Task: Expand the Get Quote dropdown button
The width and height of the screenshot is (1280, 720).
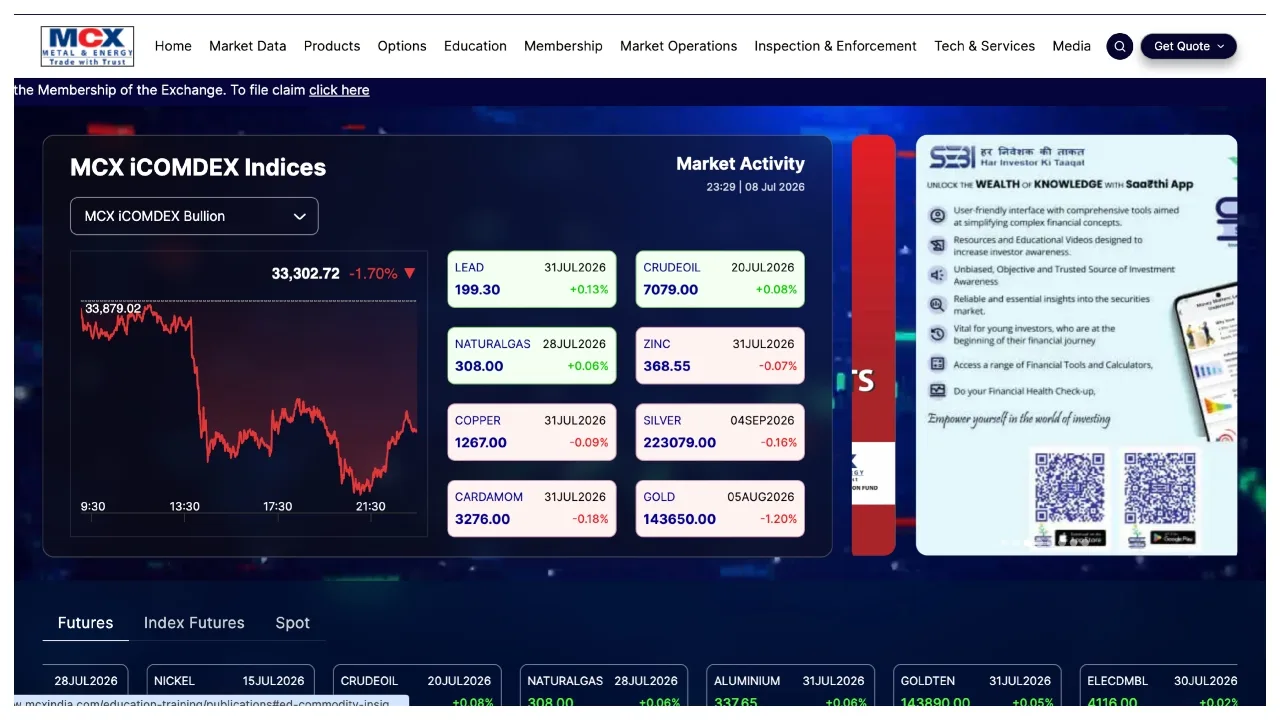Action: pos(1189,46)
